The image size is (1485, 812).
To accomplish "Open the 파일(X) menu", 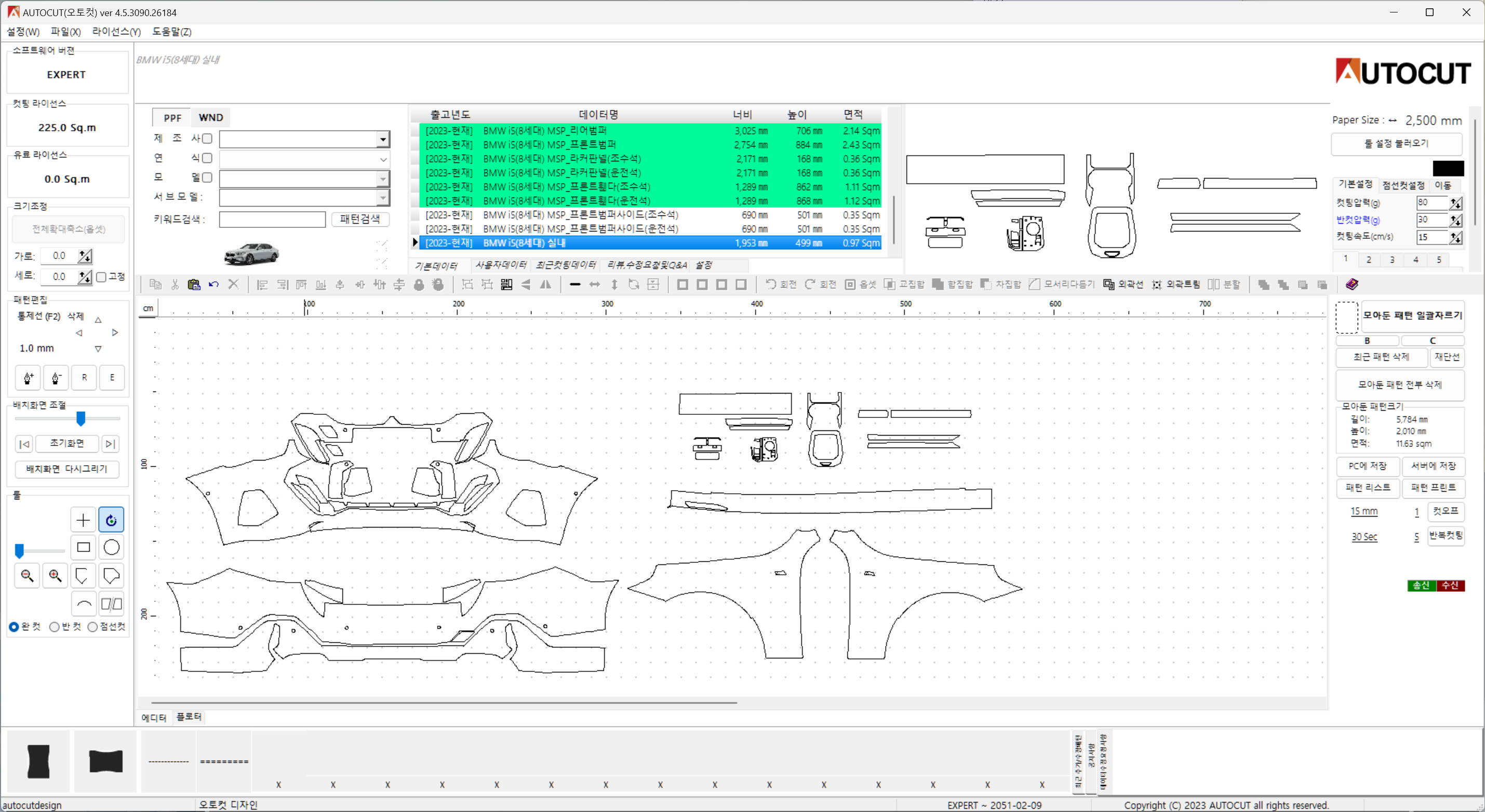I will click(66, 32).
